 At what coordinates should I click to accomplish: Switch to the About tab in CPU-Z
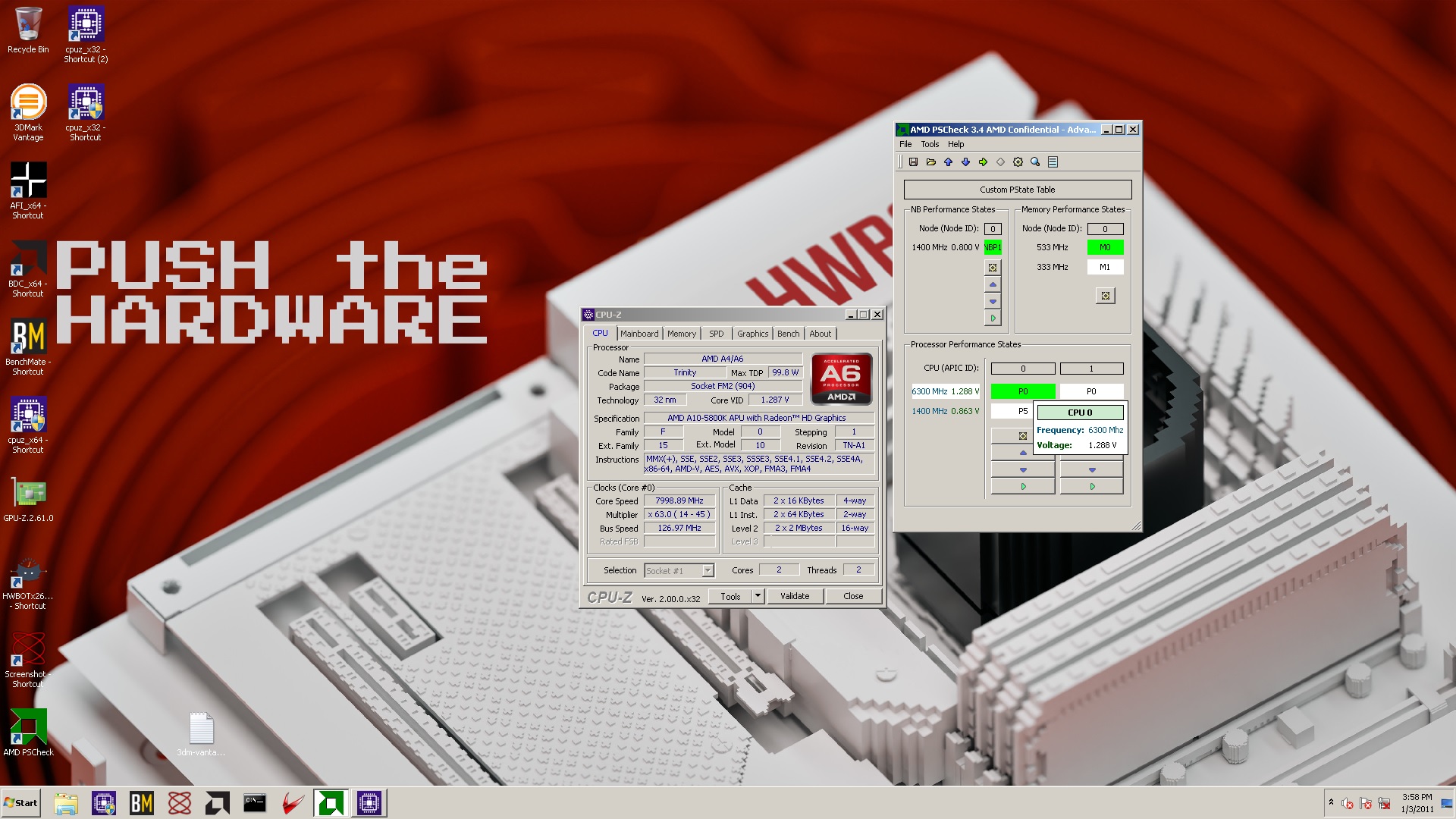pyautogui.click(x=821, y=334)
